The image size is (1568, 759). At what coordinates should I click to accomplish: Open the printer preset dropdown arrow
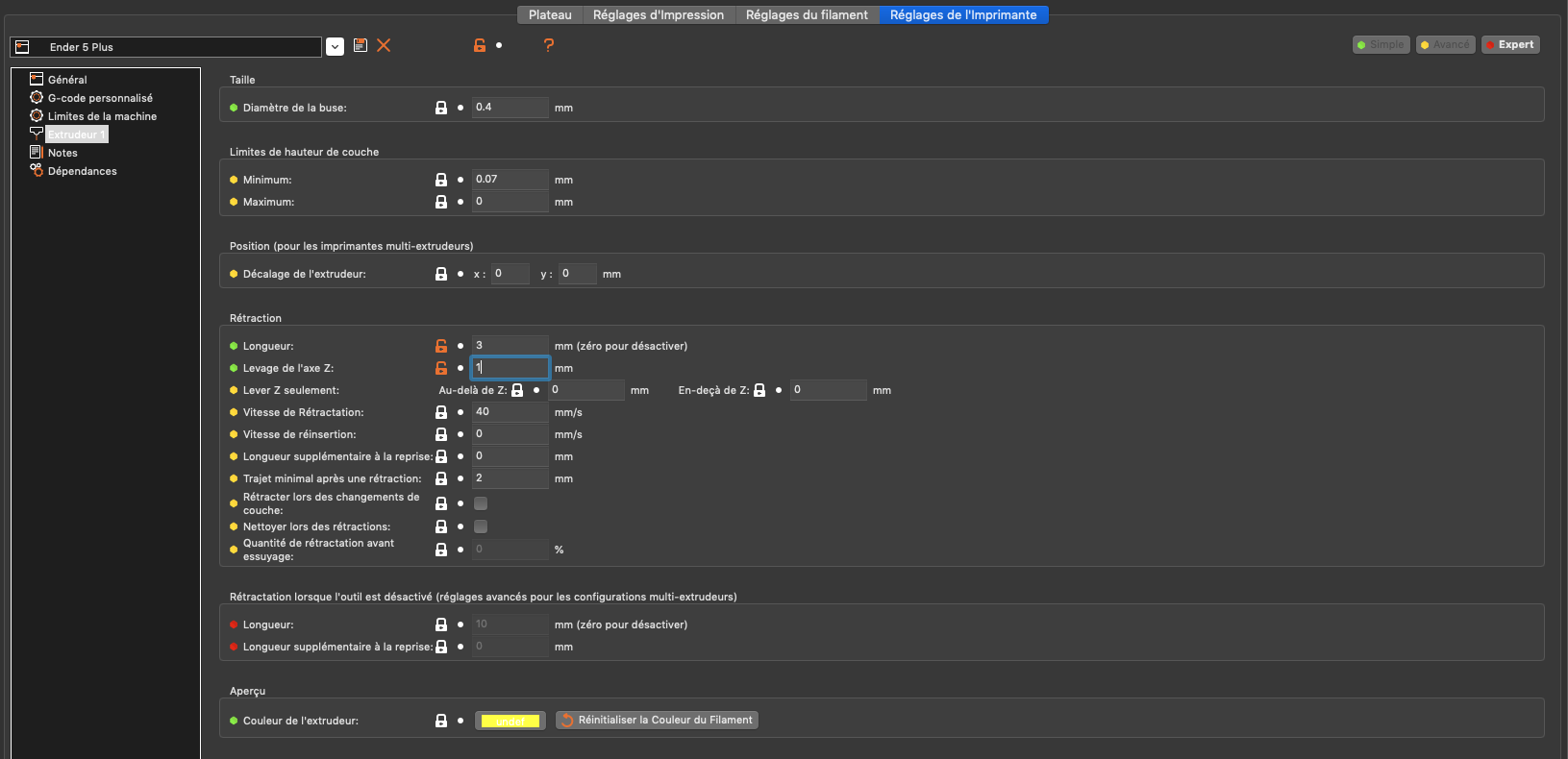click(x=335, y=47)
